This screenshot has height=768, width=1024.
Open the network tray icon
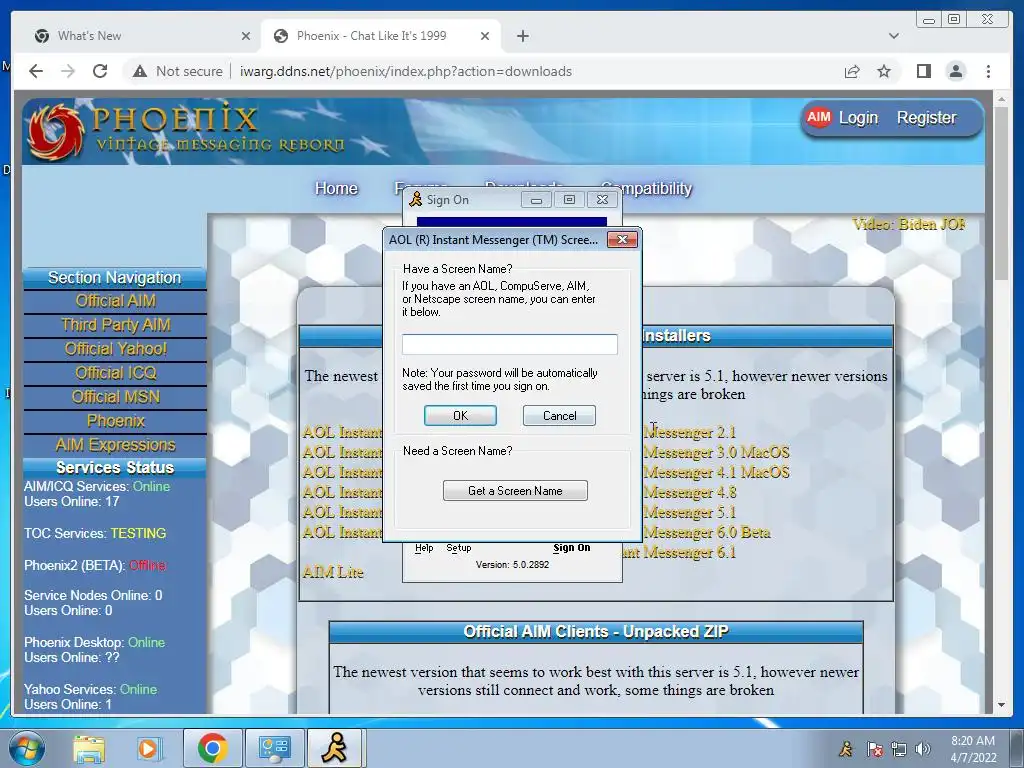coord(899,749)
